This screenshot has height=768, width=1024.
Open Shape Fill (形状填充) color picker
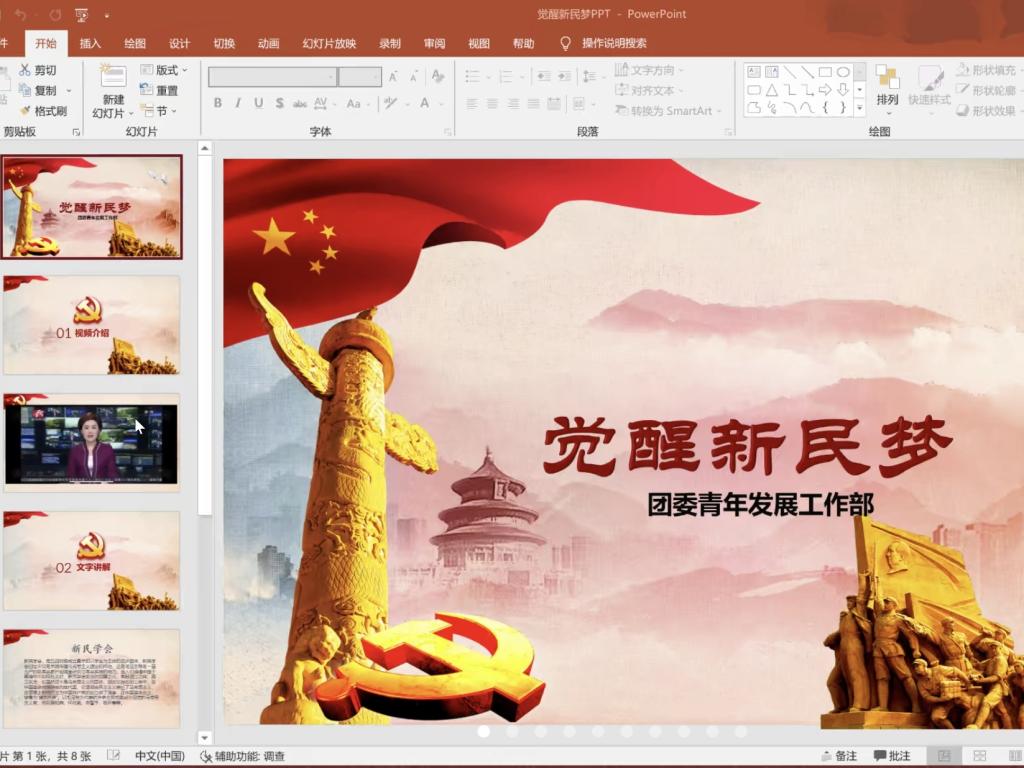(985, 70)
